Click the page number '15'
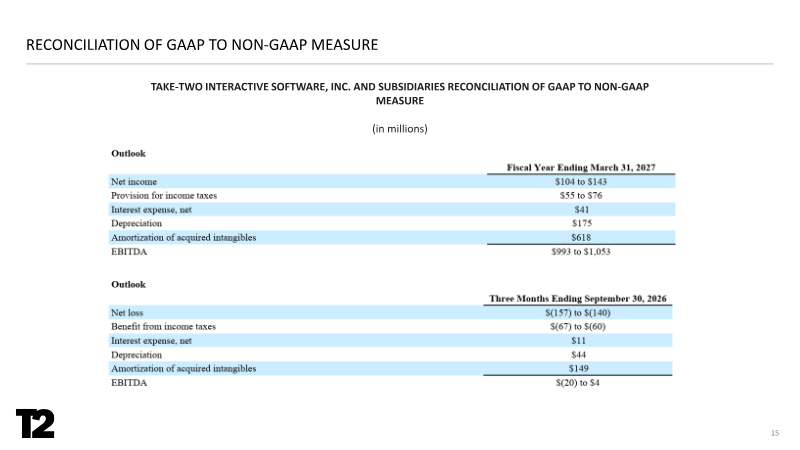This screenshot has height=450, width=800. coord(774,433)
